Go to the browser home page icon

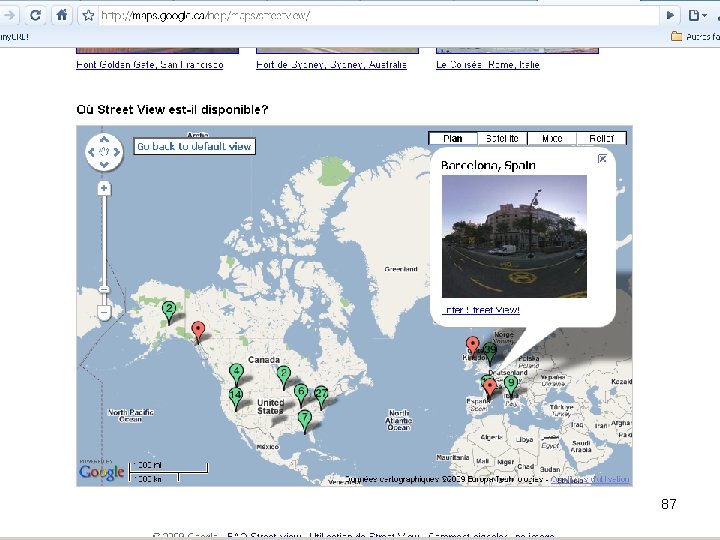61,16
